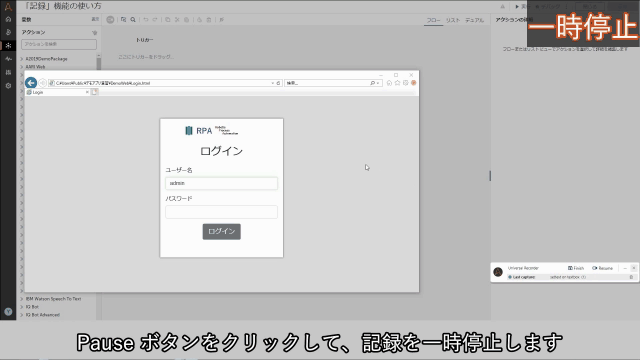Click the トリガー label in flow canvas
Image resolution: width=640 pixels, height=360 pixels.
(144, 40)
